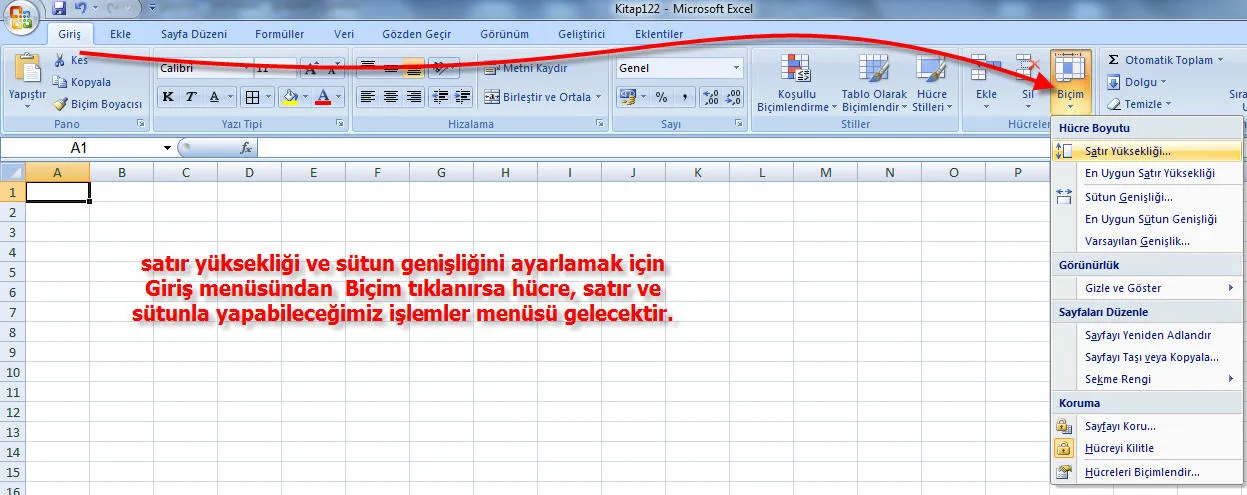
Task: Open the Genel number format dropdown
Action: point(737,69)
